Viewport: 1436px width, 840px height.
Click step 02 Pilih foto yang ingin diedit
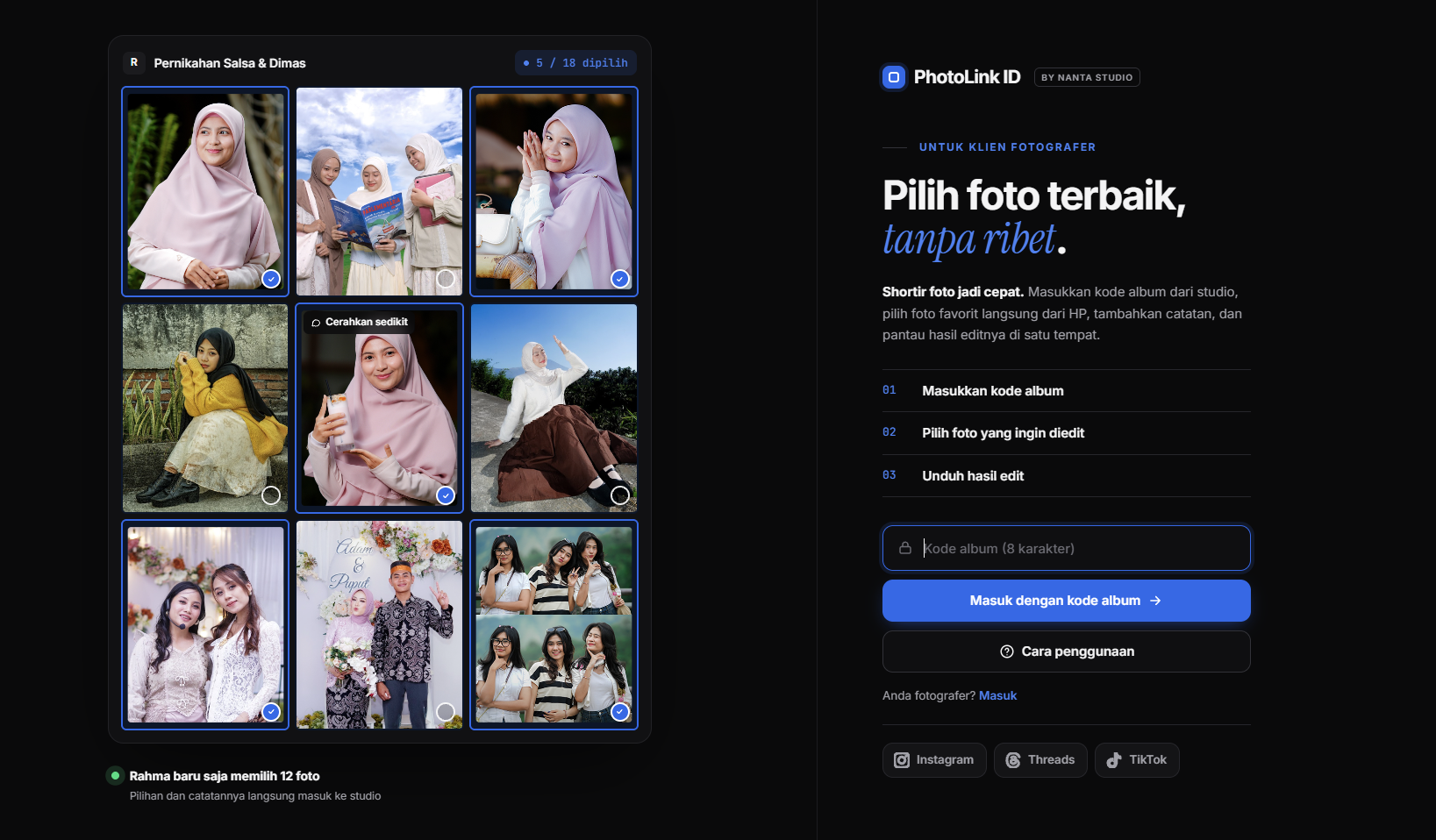click(x=1066, y=433)
